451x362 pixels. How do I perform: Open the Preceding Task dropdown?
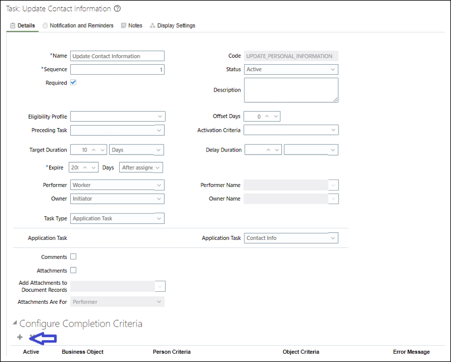click(x=117, y=130)
